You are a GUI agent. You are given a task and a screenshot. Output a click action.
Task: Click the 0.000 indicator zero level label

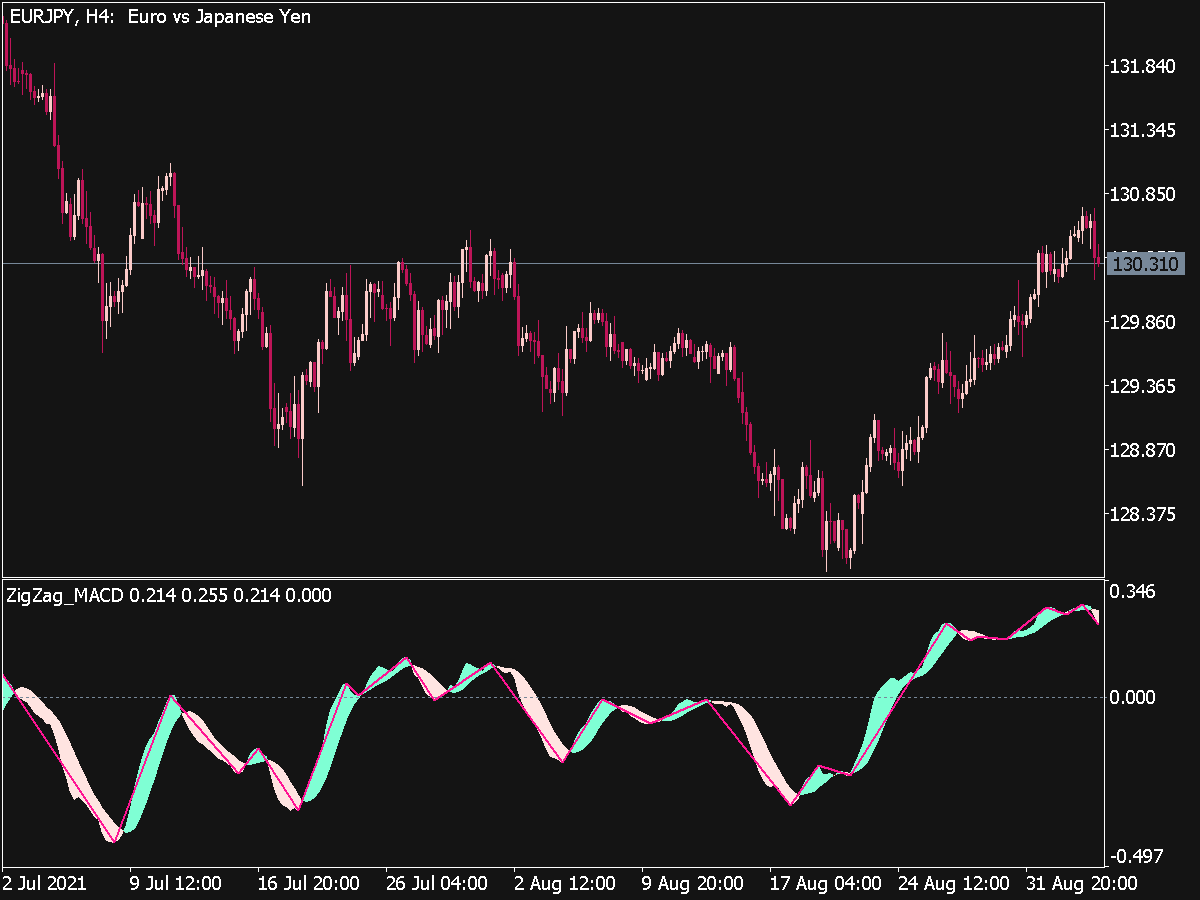click(x=1133, y=697)
